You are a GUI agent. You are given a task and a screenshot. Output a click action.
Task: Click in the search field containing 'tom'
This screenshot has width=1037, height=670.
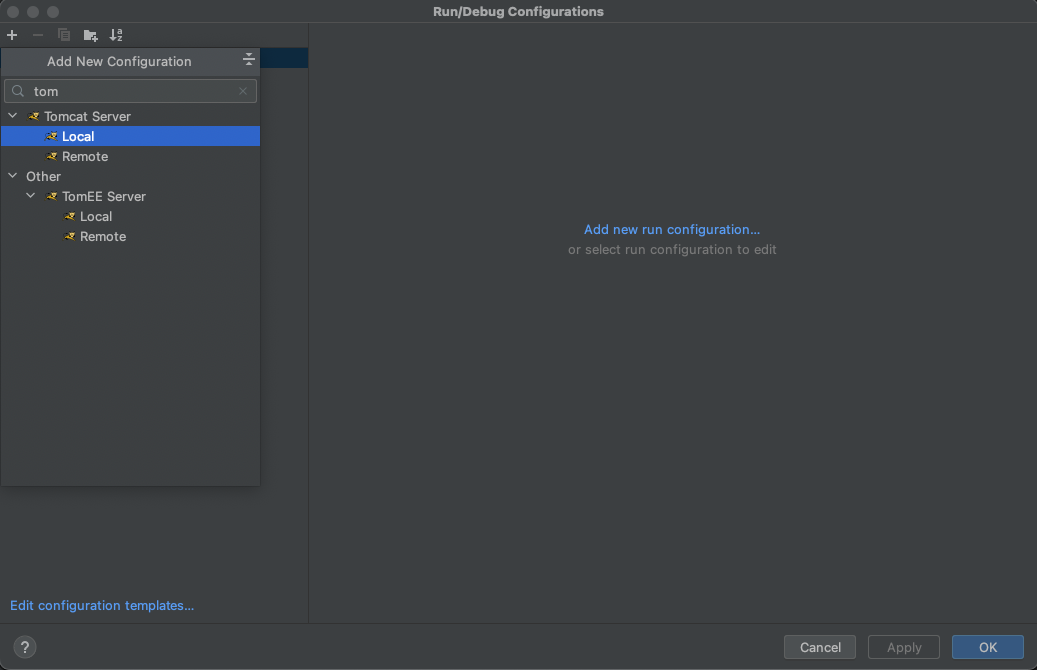(130, 91)
